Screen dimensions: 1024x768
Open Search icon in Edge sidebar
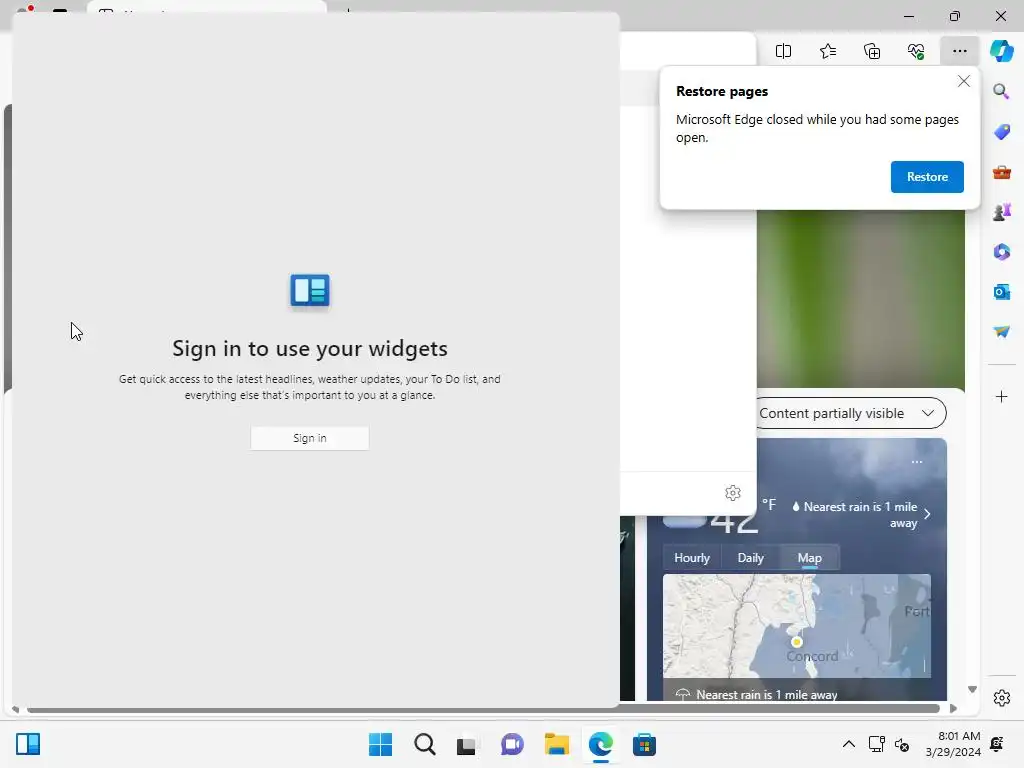click(1001, 91)
